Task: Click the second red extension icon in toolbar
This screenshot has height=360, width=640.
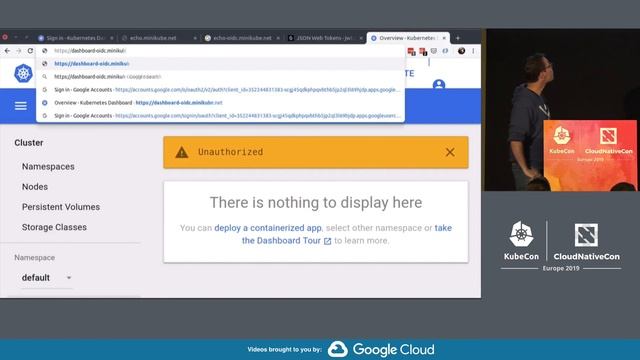Action: pyautogui.click(x=423, y=51)
